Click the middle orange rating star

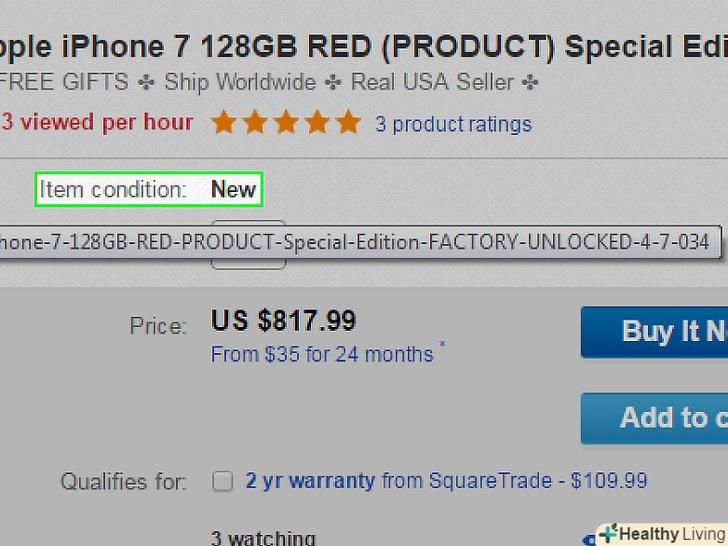click(286, 124)
